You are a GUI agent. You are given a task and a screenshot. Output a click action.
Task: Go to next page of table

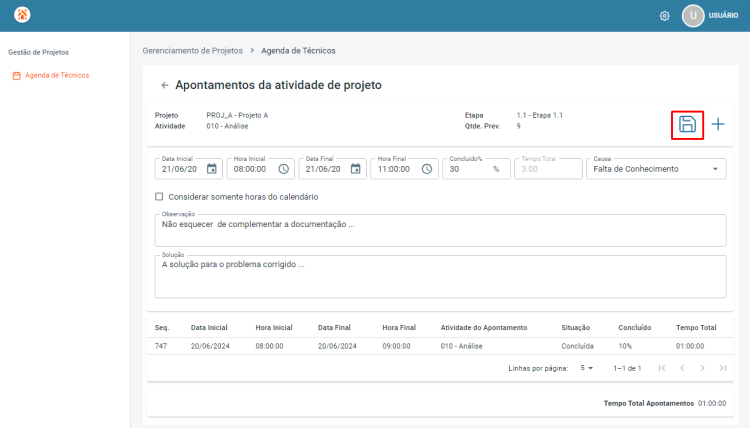[x=702, y=368]
